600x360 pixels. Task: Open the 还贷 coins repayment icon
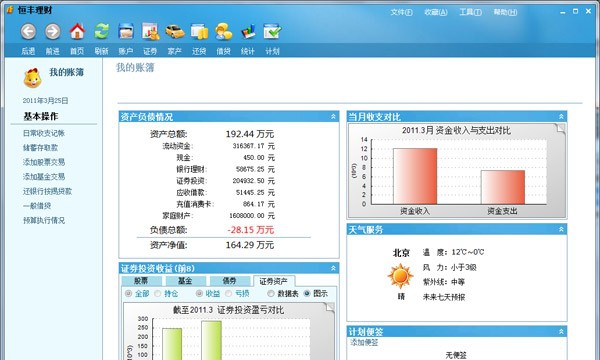[x=199, y=31]
